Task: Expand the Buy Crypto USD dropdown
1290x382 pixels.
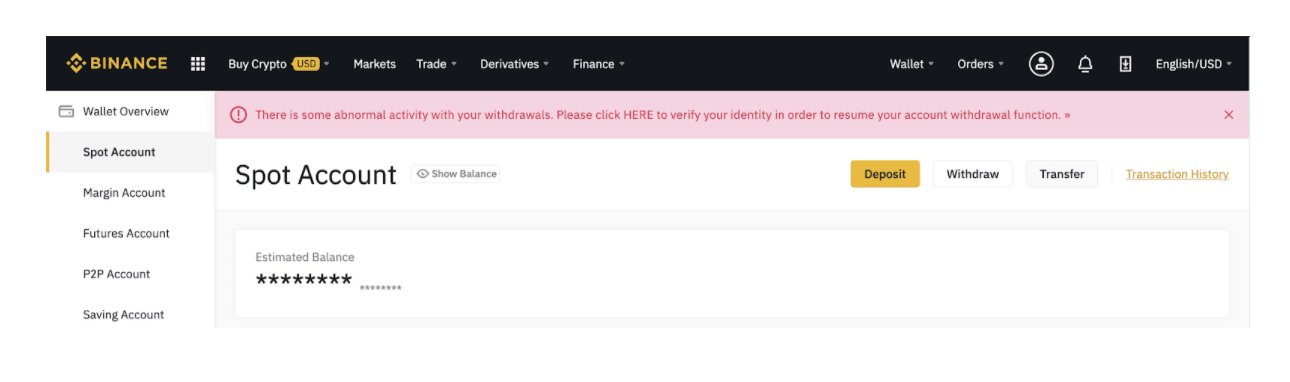Action: [279, 64]
